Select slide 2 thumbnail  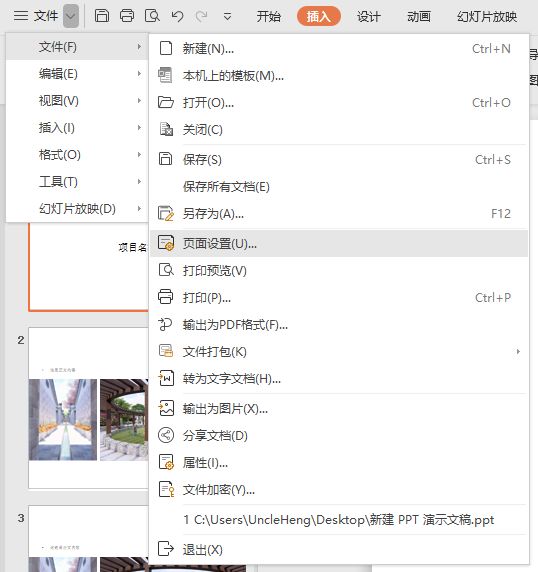pyautogui.click(x=89, y=408)
